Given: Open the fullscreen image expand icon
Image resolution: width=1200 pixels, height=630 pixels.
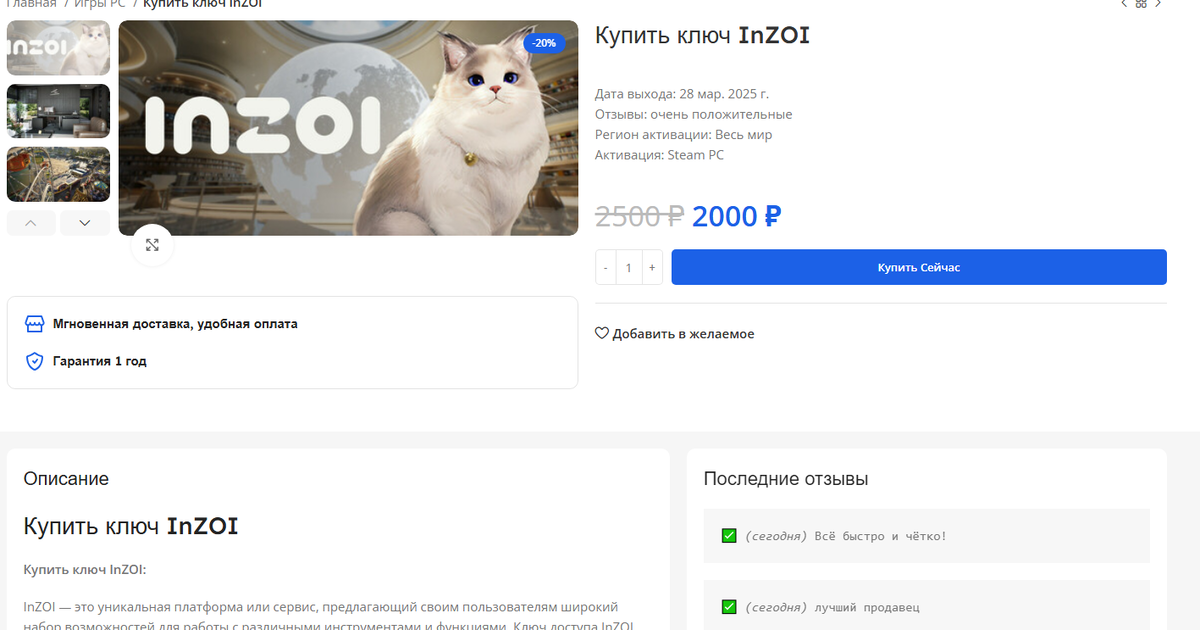Looking at the screenshot, I should click(x=152, y=245).
